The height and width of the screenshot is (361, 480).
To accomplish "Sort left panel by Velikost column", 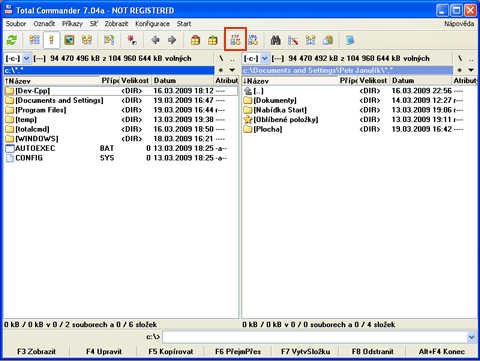I will pos(135,81).
